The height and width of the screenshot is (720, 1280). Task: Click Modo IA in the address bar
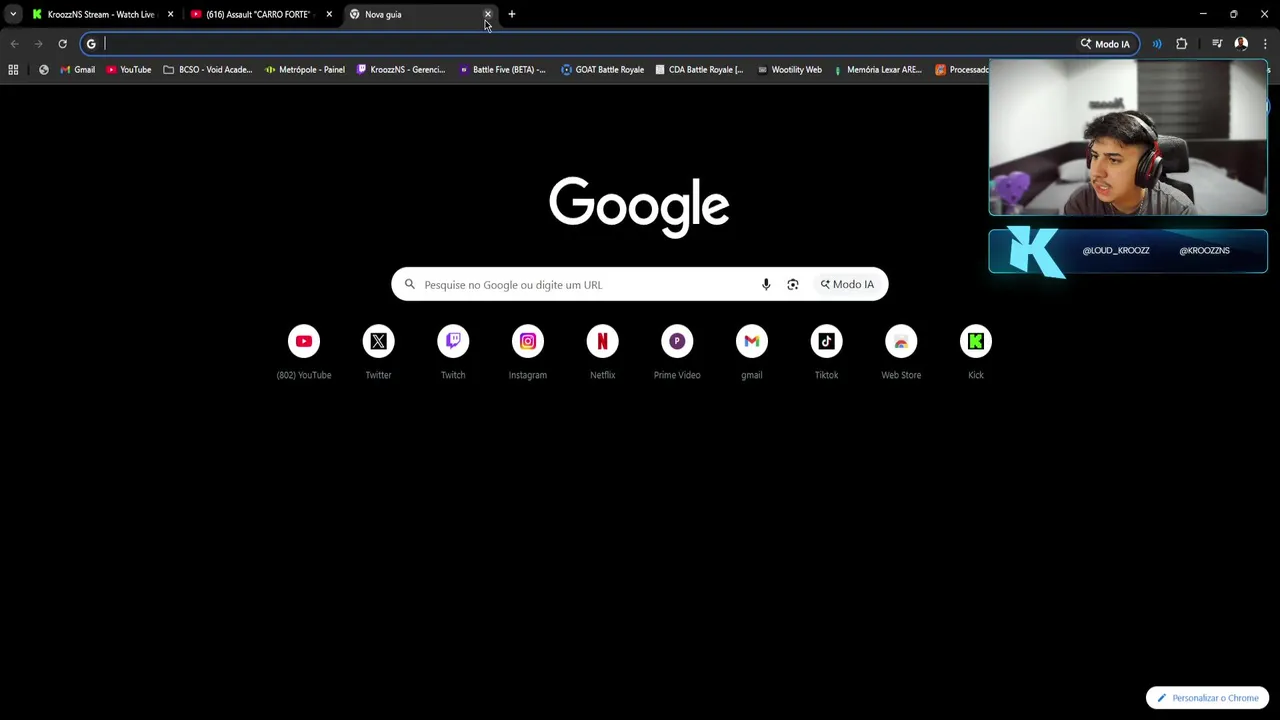[x=1105, y=44]
